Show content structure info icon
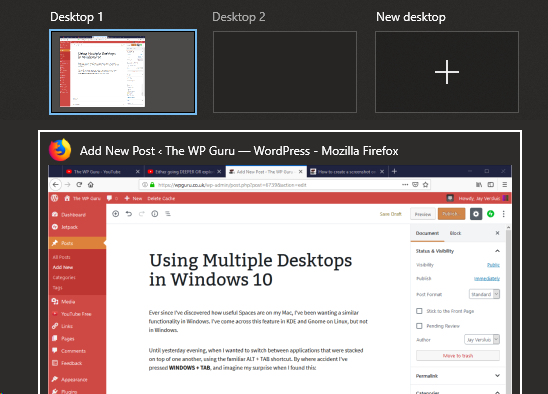The image size is (548, 394). point(154,214)
